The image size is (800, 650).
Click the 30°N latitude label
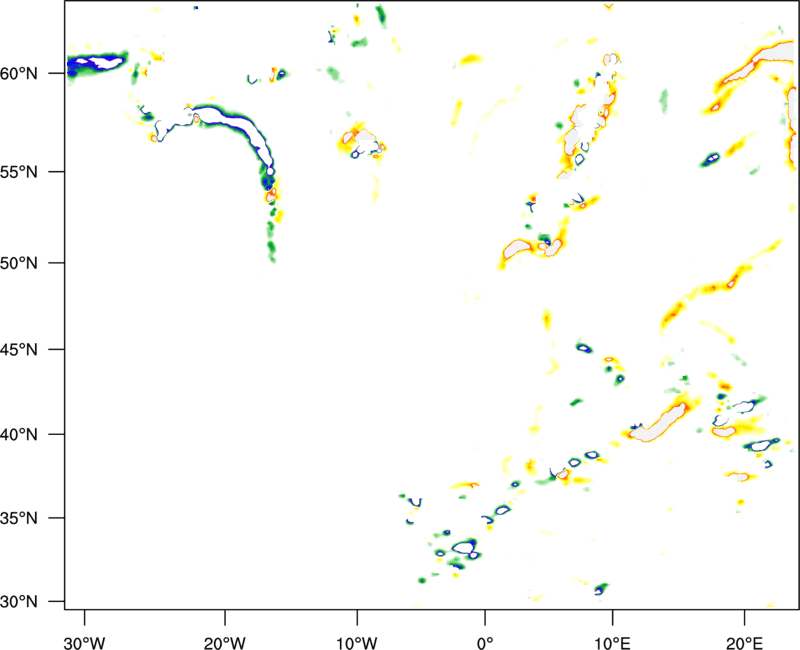point(19,602)
